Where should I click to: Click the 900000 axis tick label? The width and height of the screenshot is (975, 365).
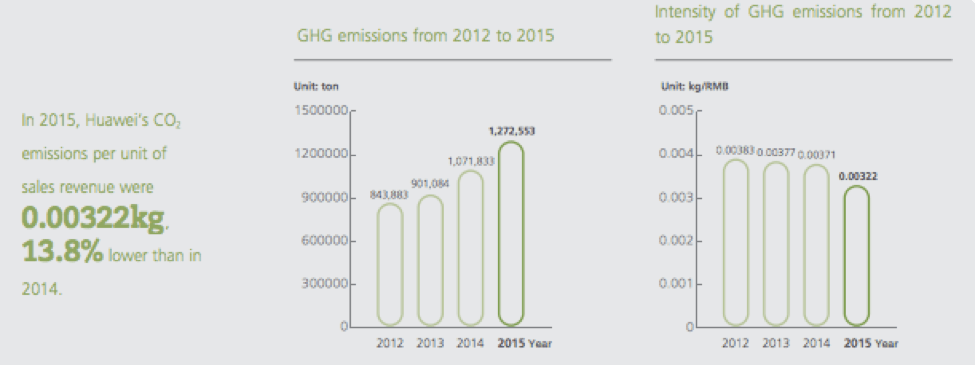click(325, 198)
